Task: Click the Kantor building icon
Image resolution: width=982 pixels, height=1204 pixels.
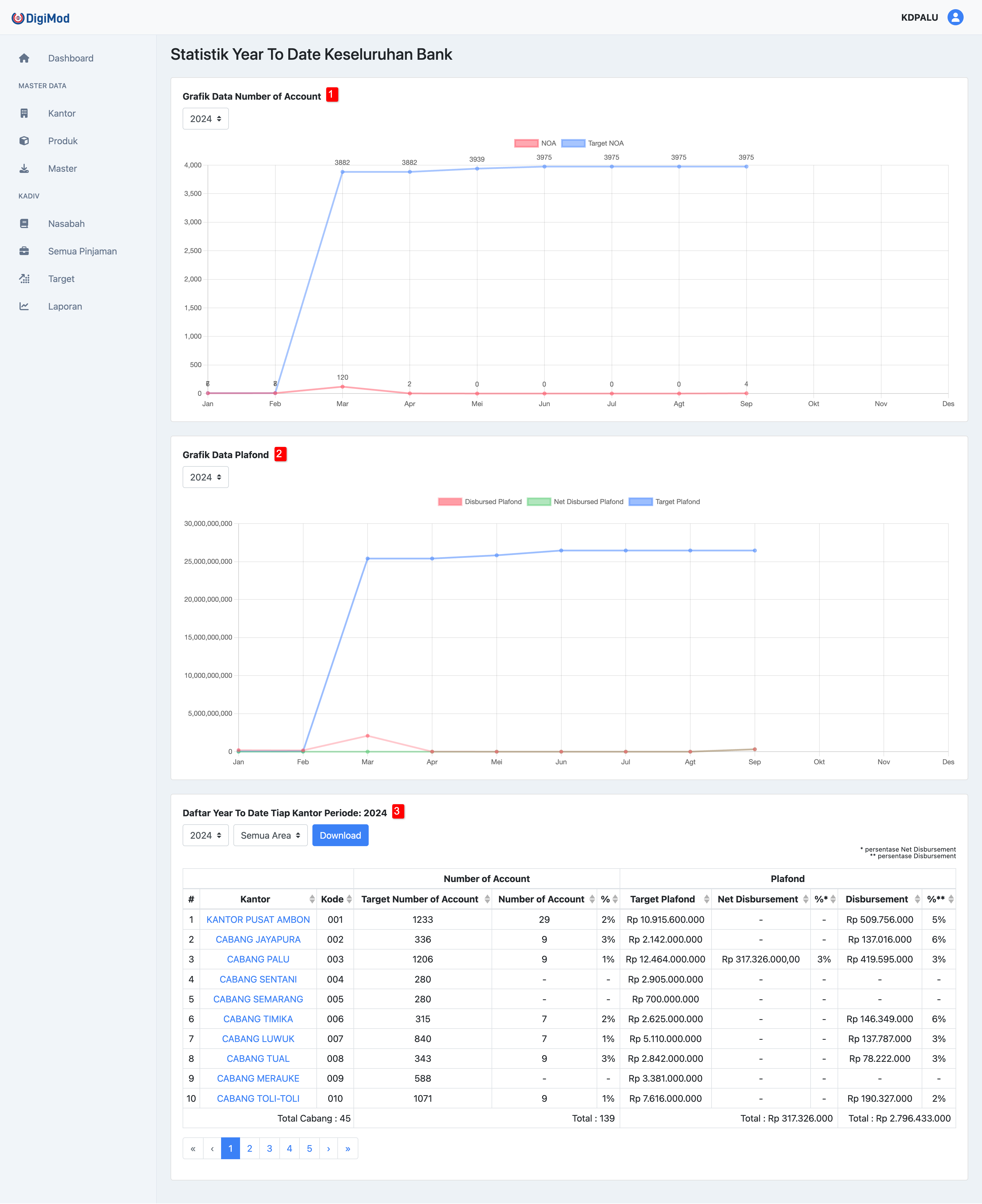Action: click(x=24, y=113)
